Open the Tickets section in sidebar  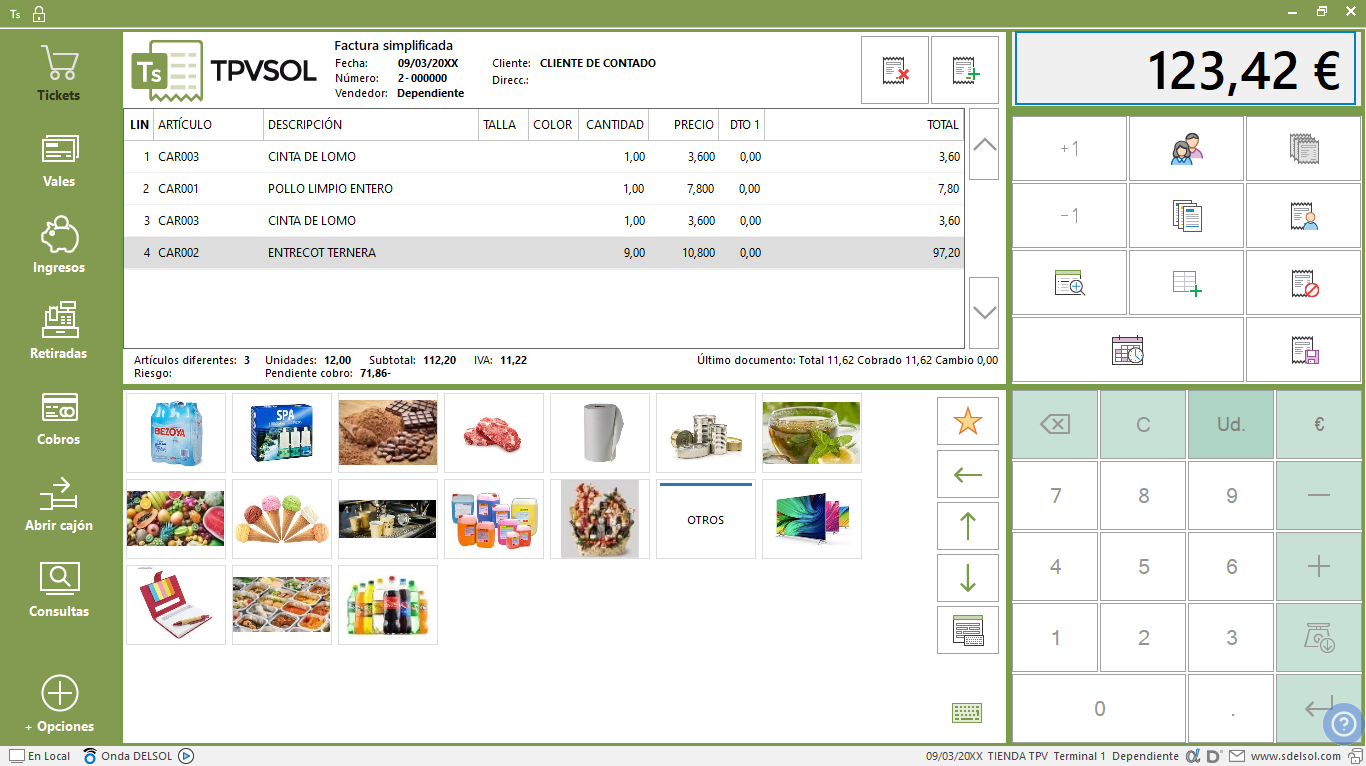(x=59, y=73)
